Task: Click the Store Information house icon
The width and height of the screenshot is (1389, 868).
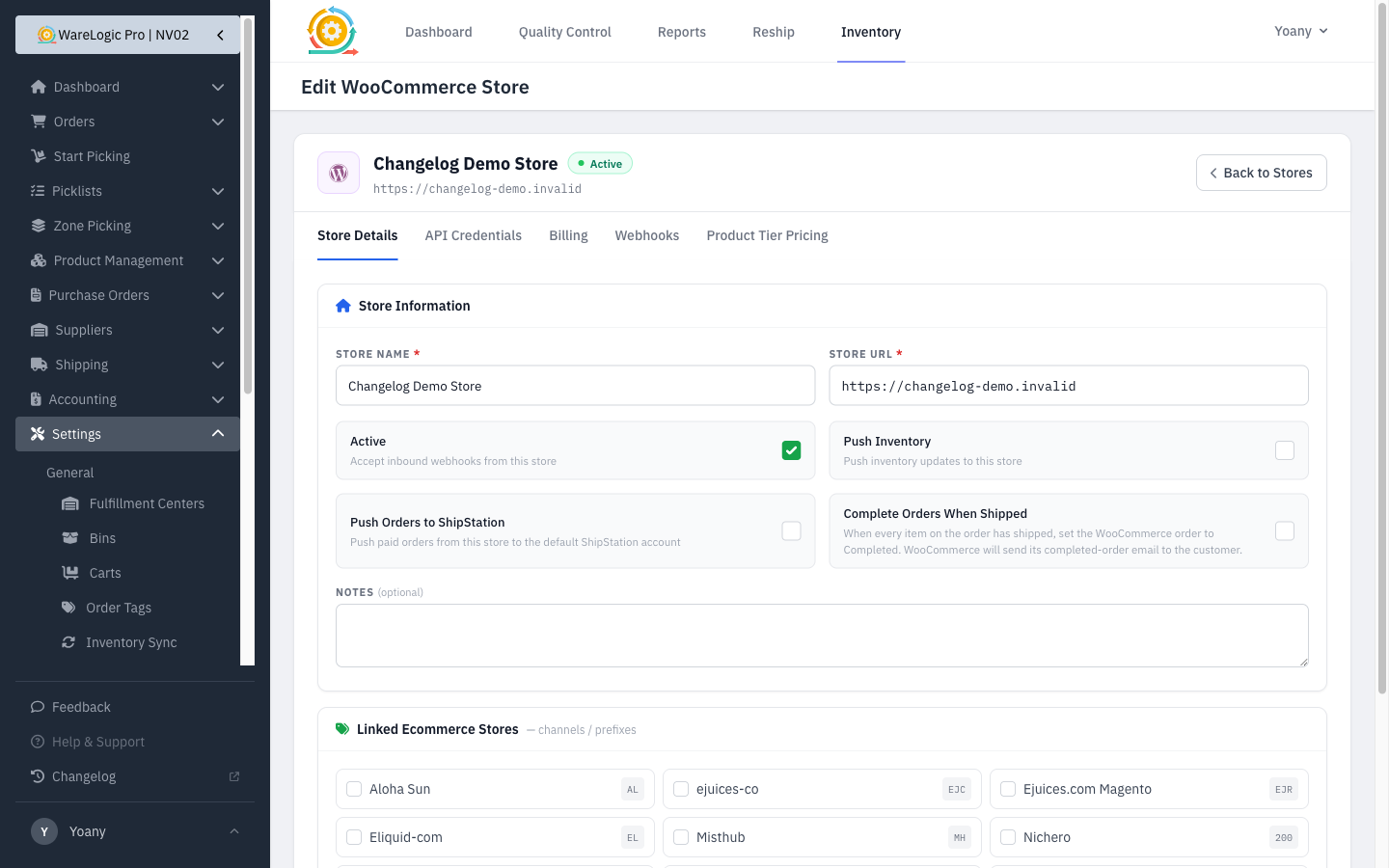Action: (x=343, y=306)
